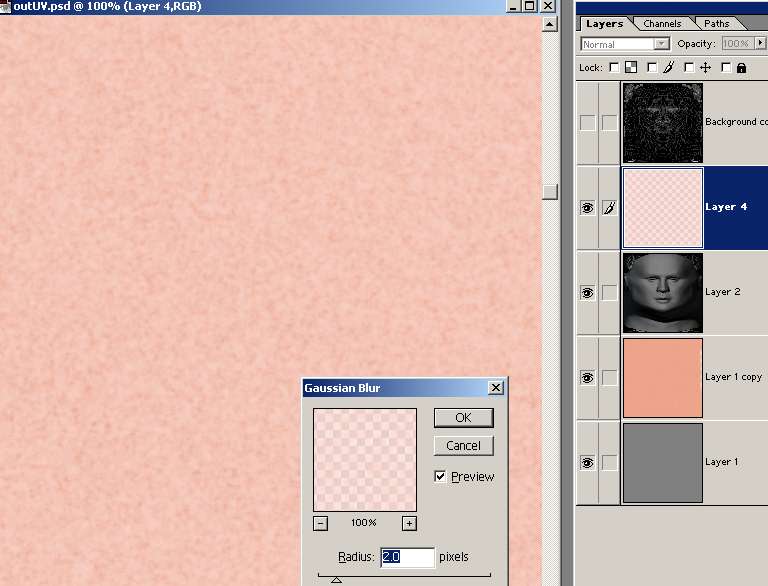Click the lock all padlock icon
The image size is (768, 586).
[741, 68]
